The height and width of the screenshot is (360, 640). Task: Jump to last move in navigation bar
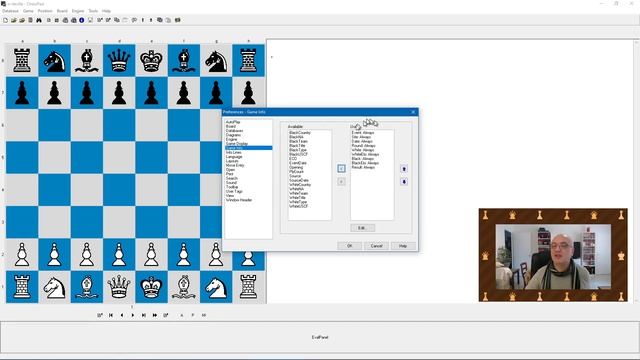[144, 315]
